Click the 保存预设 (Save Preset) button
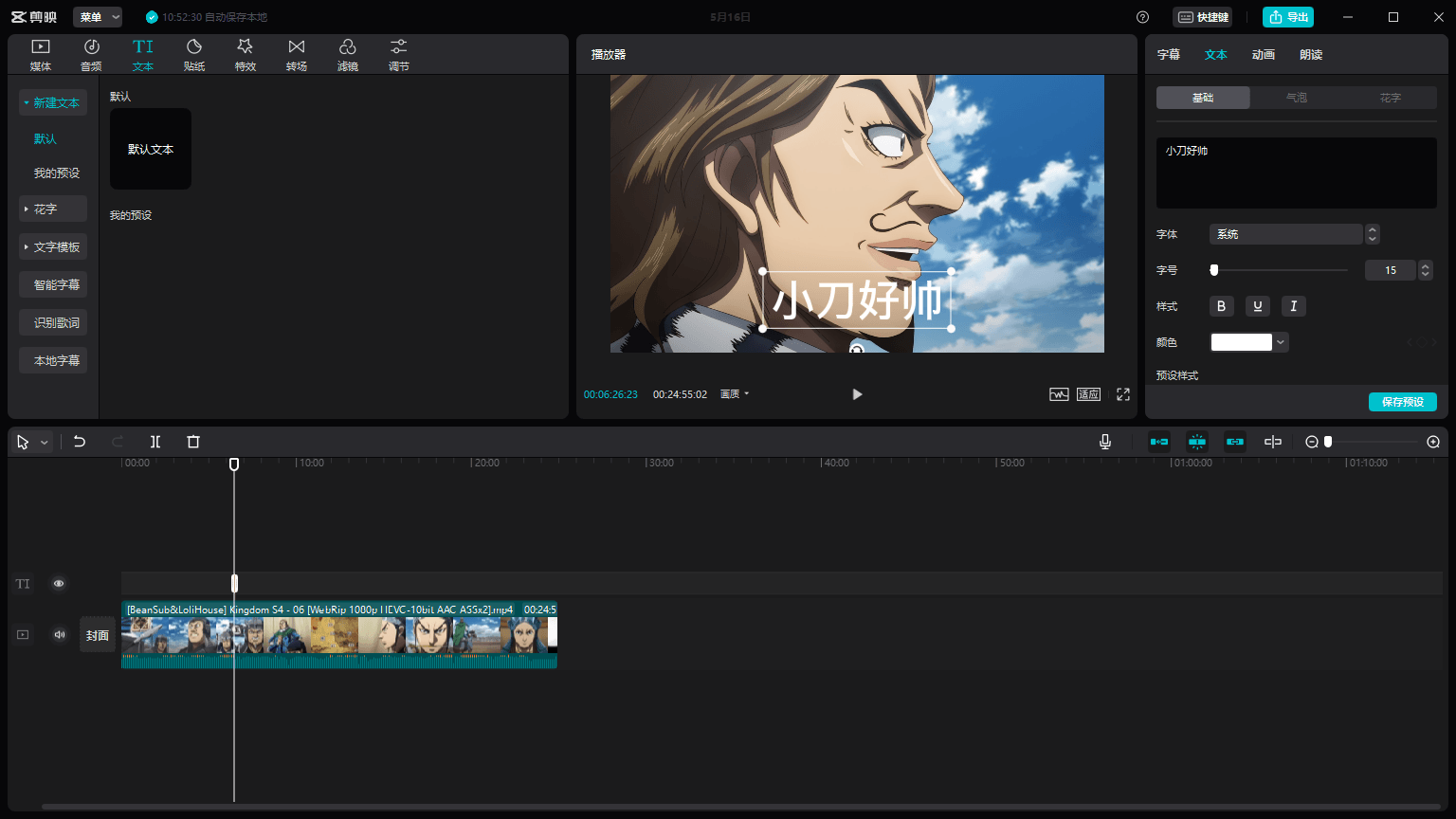The height and width of the screenshot is (819, 1456). pos(1402,401)
